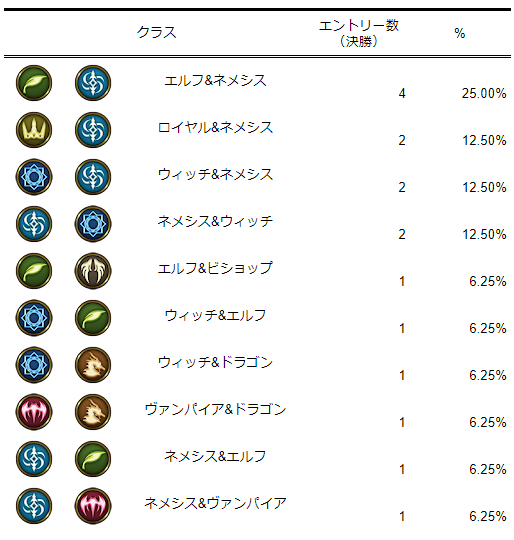Select the エルフ&ネメシス class label
Screen dimensions: 514x540
coord(216,81)
